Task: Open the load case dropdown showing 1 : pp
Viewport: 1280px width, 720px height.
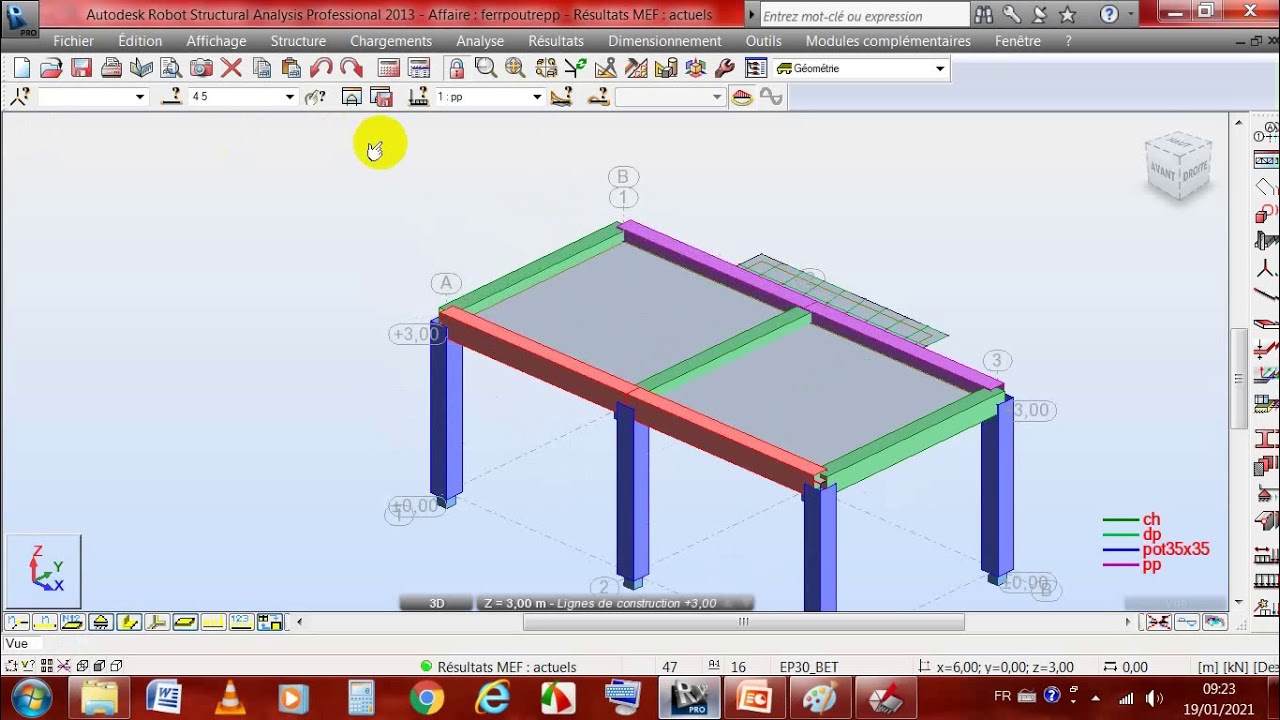Action: click(x=537, y=97)
